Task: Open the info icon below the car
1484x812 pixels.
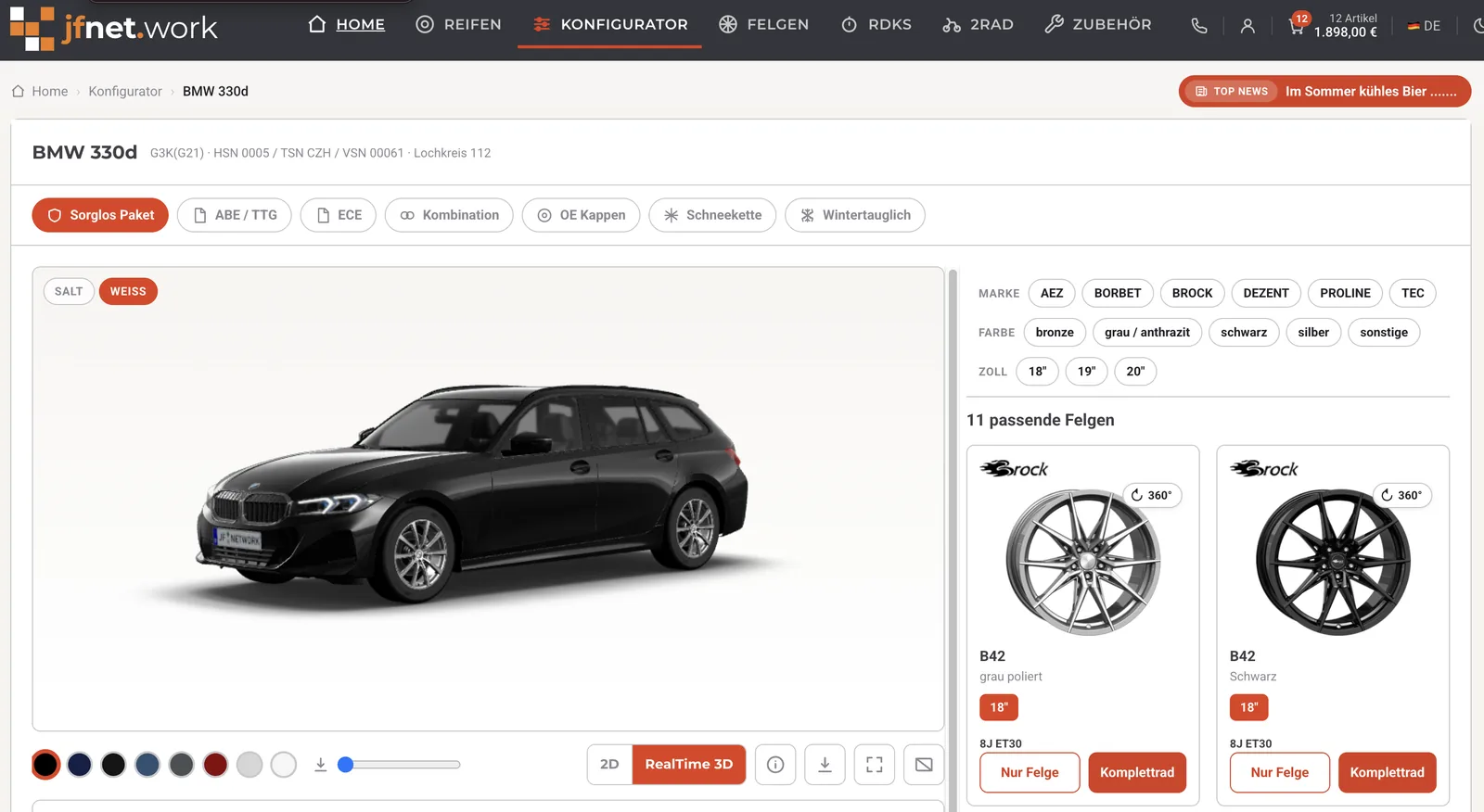Action: point(775,765)
